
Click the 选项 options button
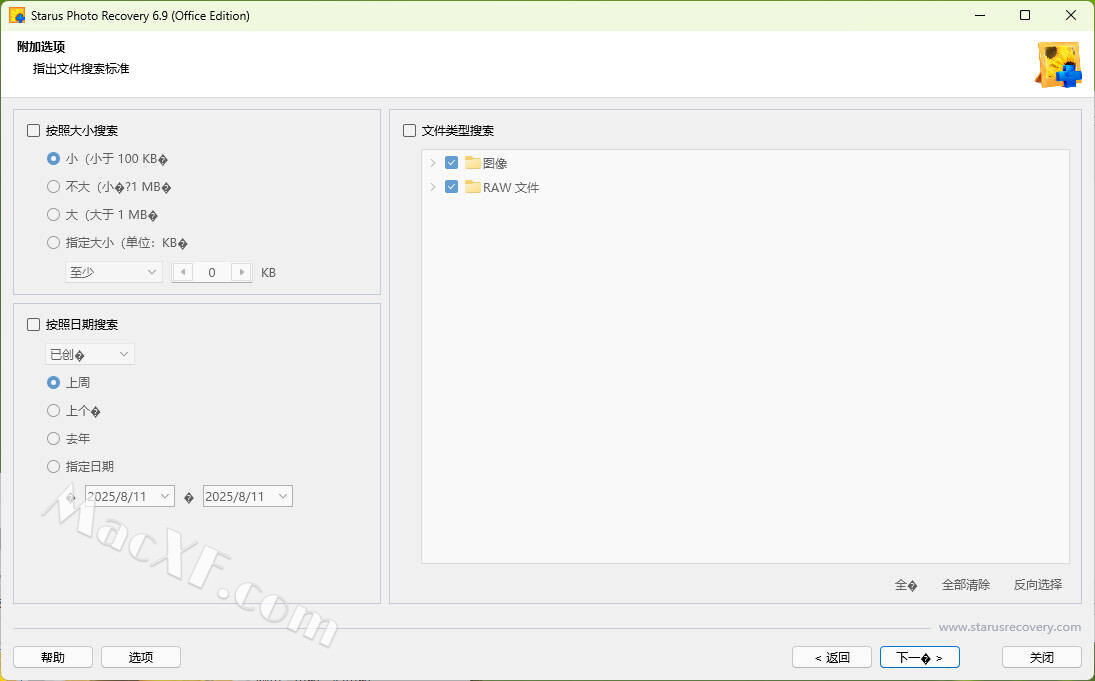click(141, 657)
